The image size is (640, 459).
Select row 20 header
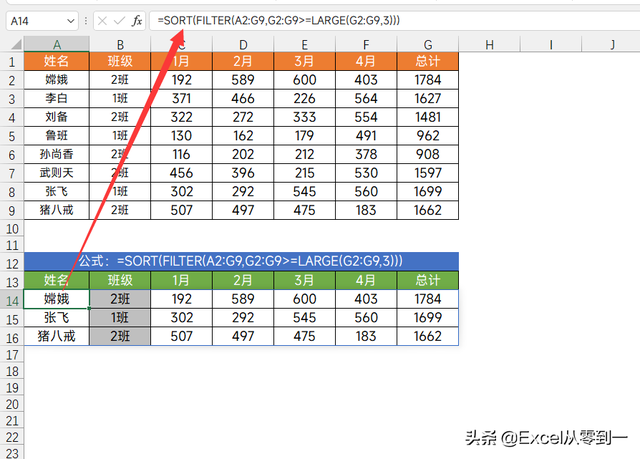point(12,404)
